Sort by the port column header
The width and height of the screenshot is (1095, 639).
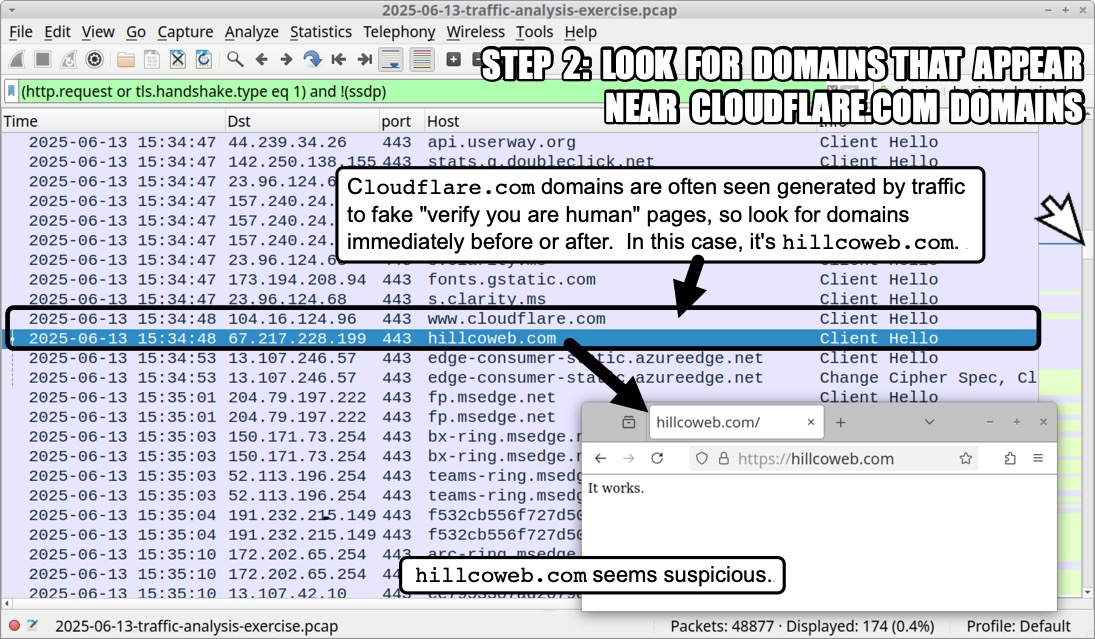(402, 121)
